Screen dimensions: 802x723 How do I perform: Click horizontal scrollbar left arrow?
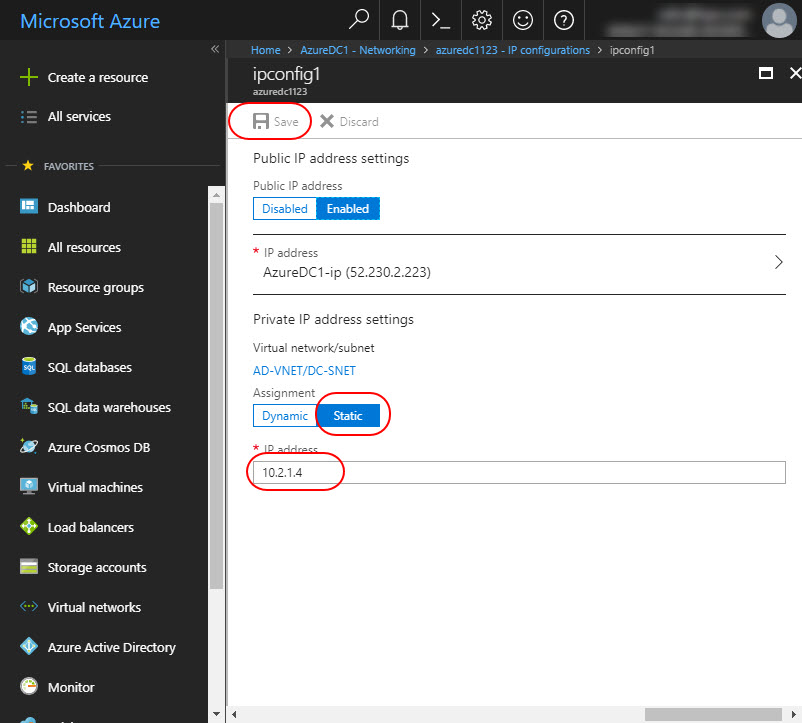(x=234, y=714)
